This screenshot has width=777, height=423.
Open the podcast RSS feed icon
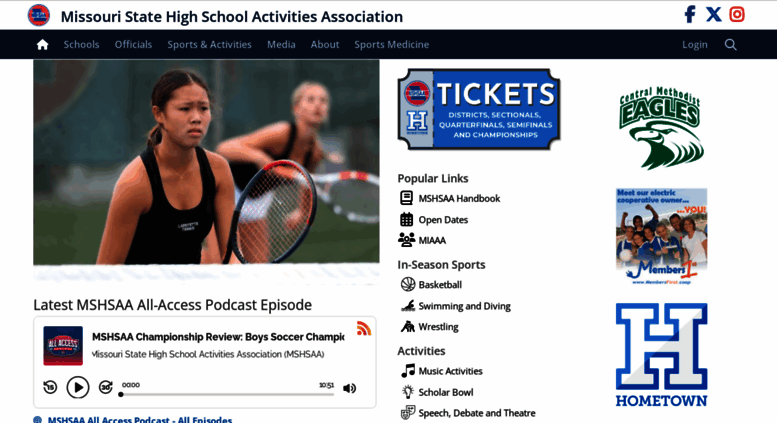pos(364,328)
